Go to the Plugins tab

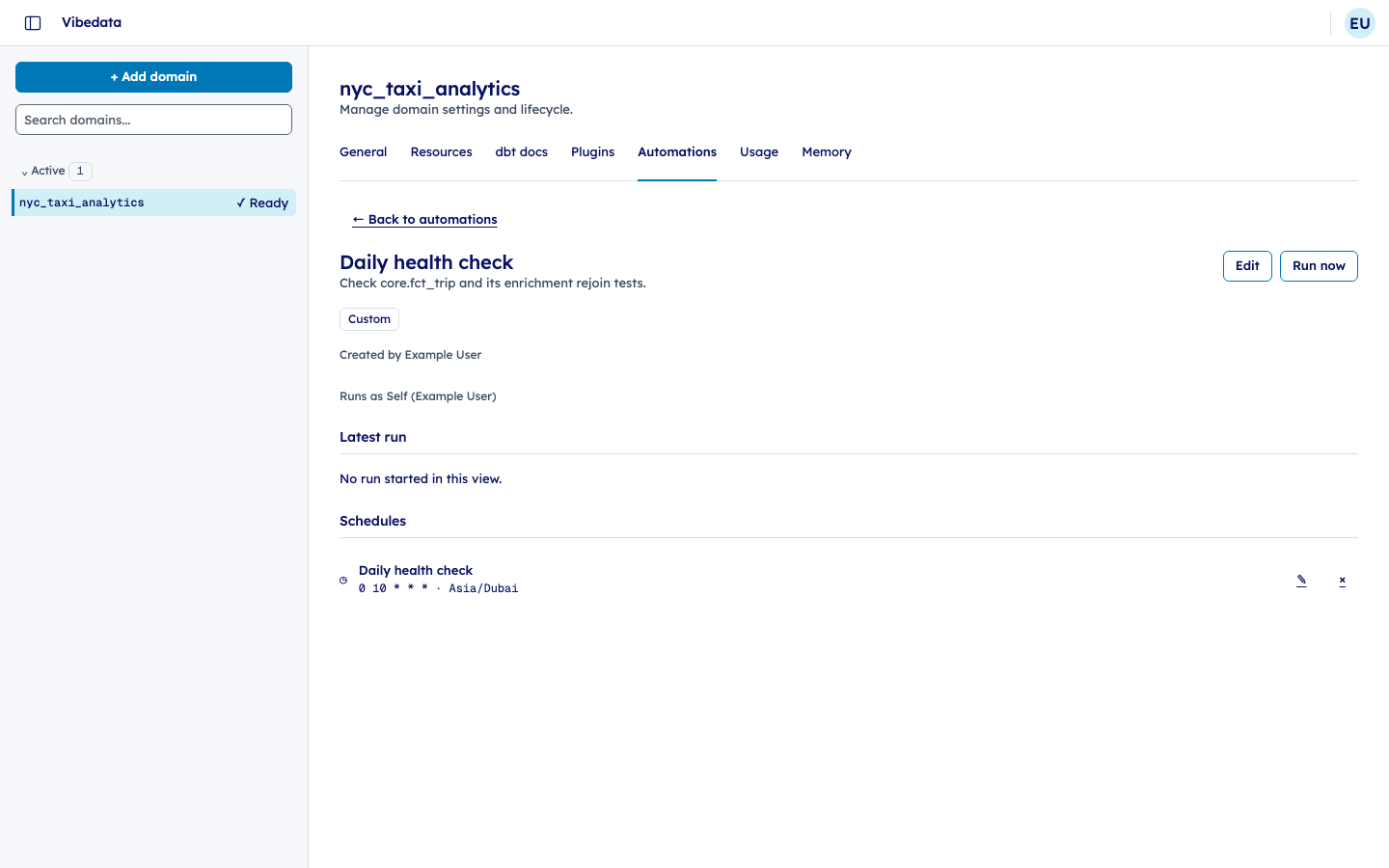tap(592, 152)
